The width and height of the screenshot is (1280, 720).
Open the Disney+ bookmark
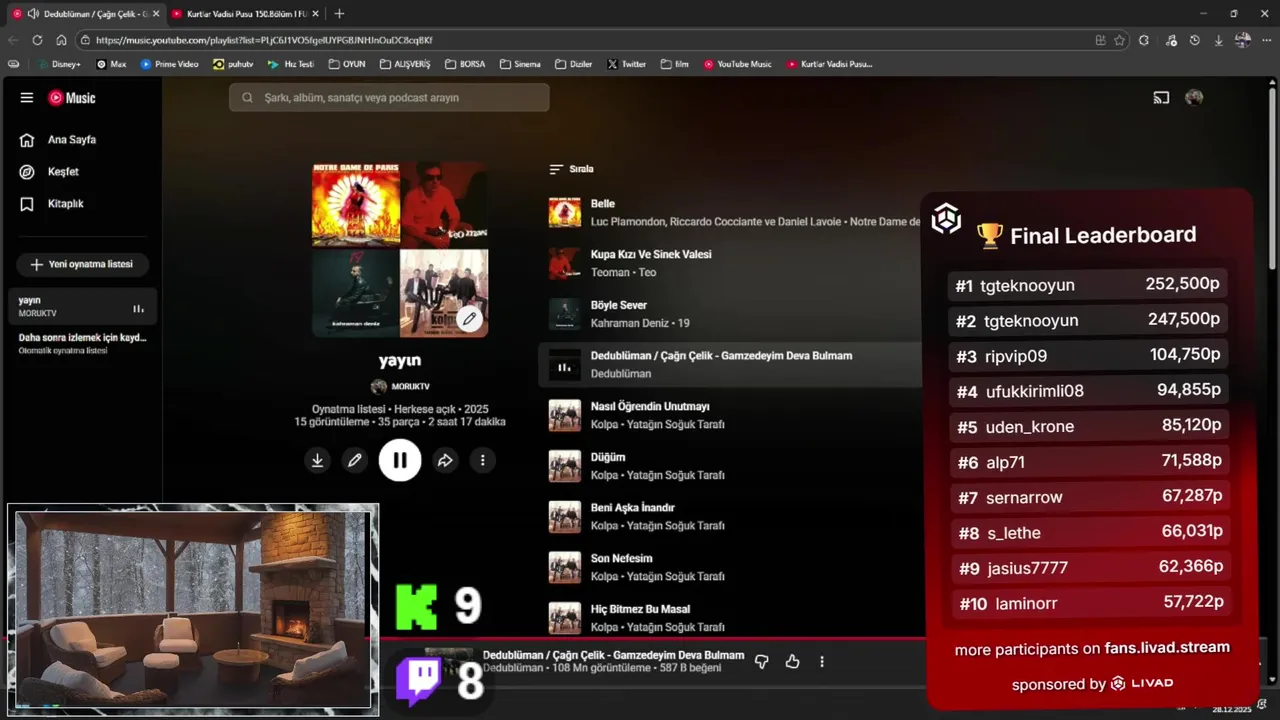pyautogui.click(x=59, y=64)
